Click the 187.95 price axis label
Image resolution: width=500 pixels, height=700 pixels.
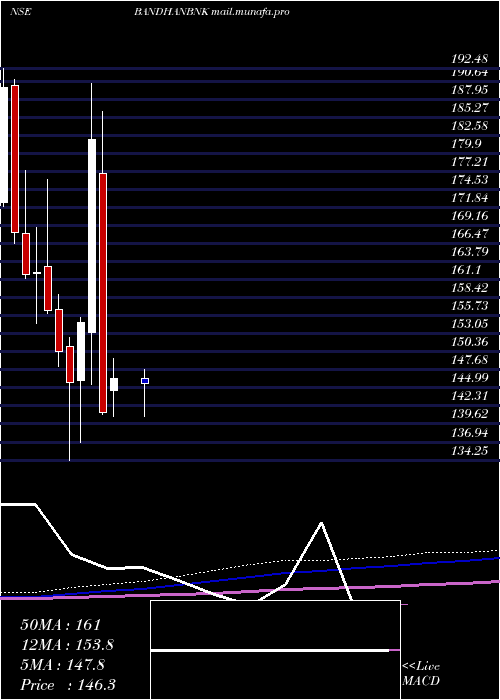pos(469,90)
